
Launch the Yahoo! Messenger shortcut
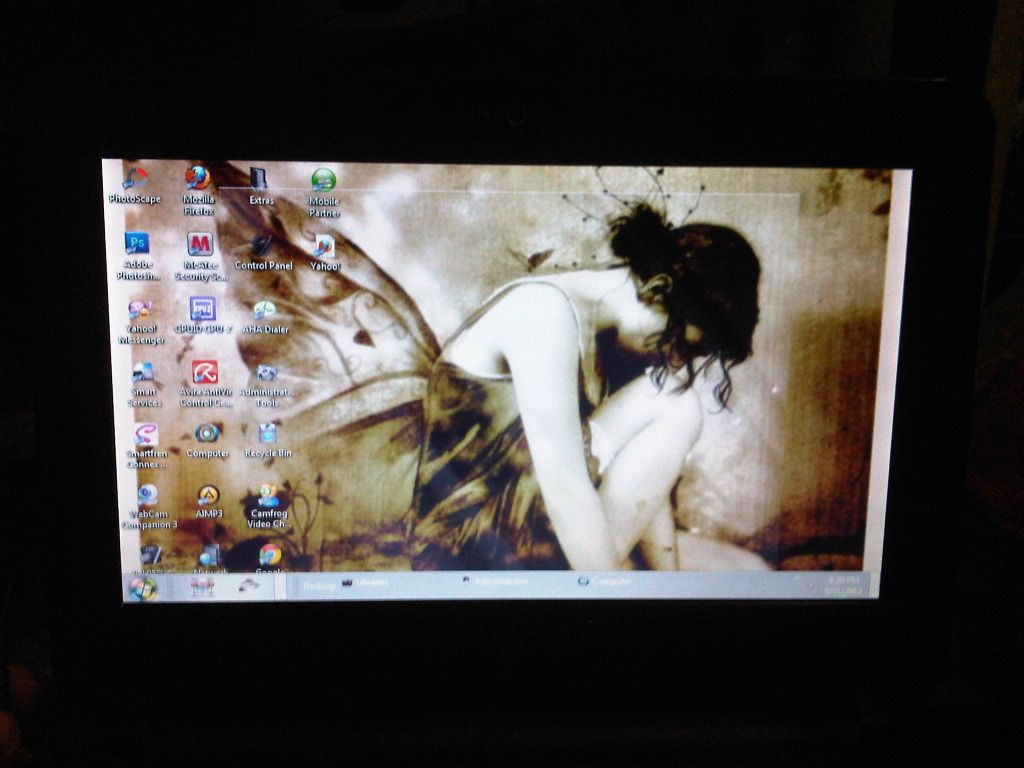pos(141,322)
